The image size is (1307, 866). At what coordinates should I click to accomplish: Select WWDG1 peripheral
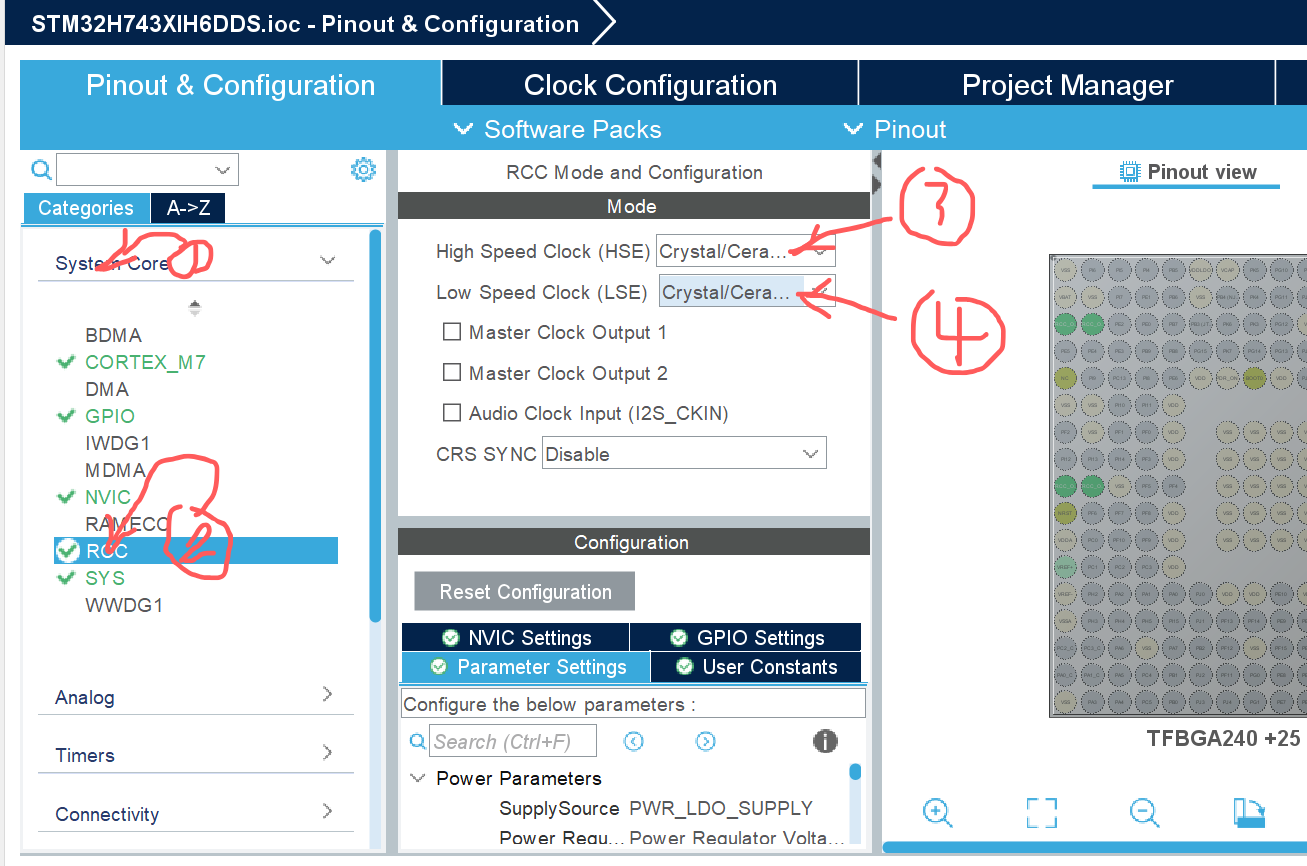(124, 605)
